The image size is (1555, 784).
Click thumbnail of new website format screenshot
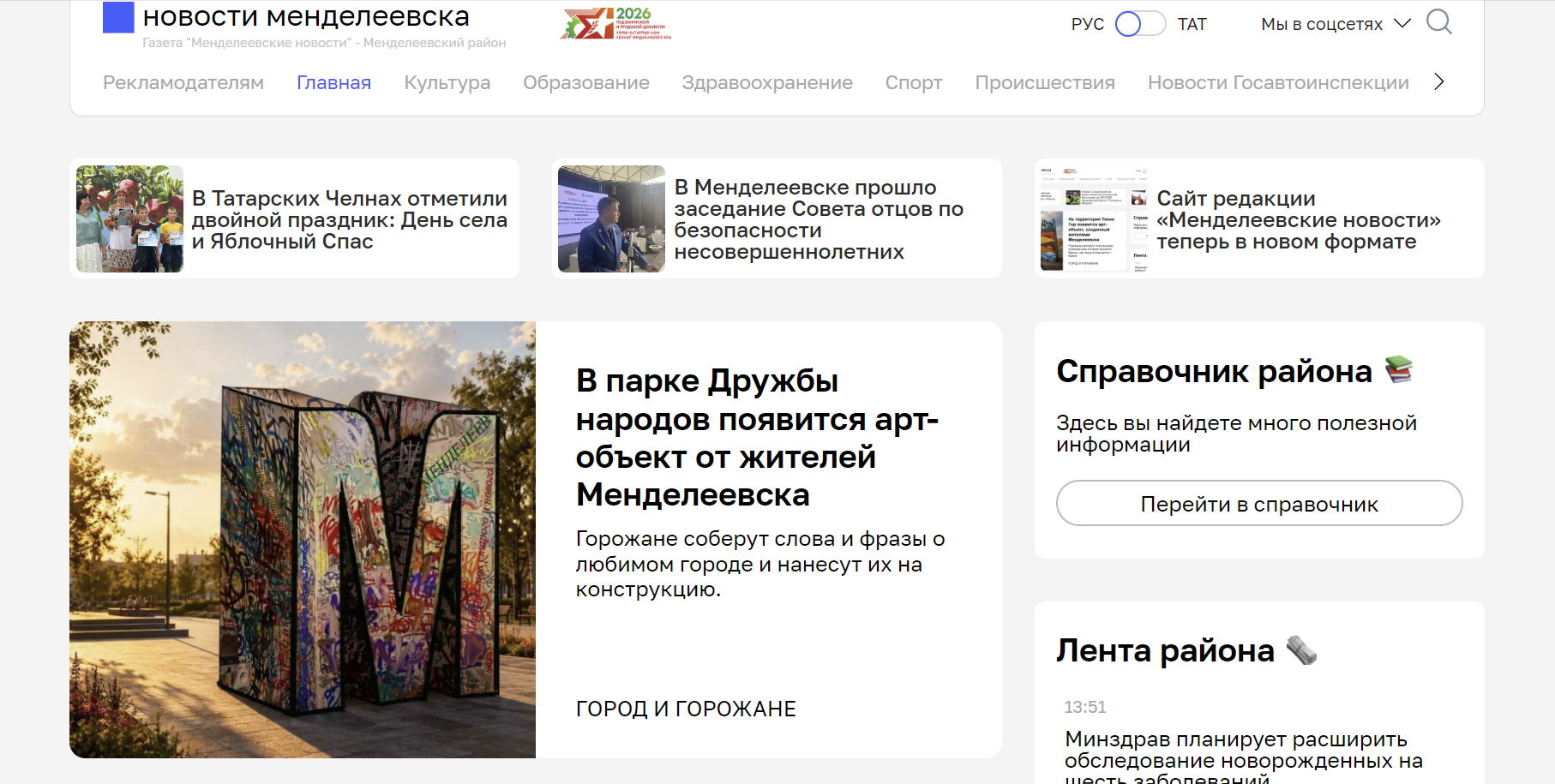point(1094,218)
